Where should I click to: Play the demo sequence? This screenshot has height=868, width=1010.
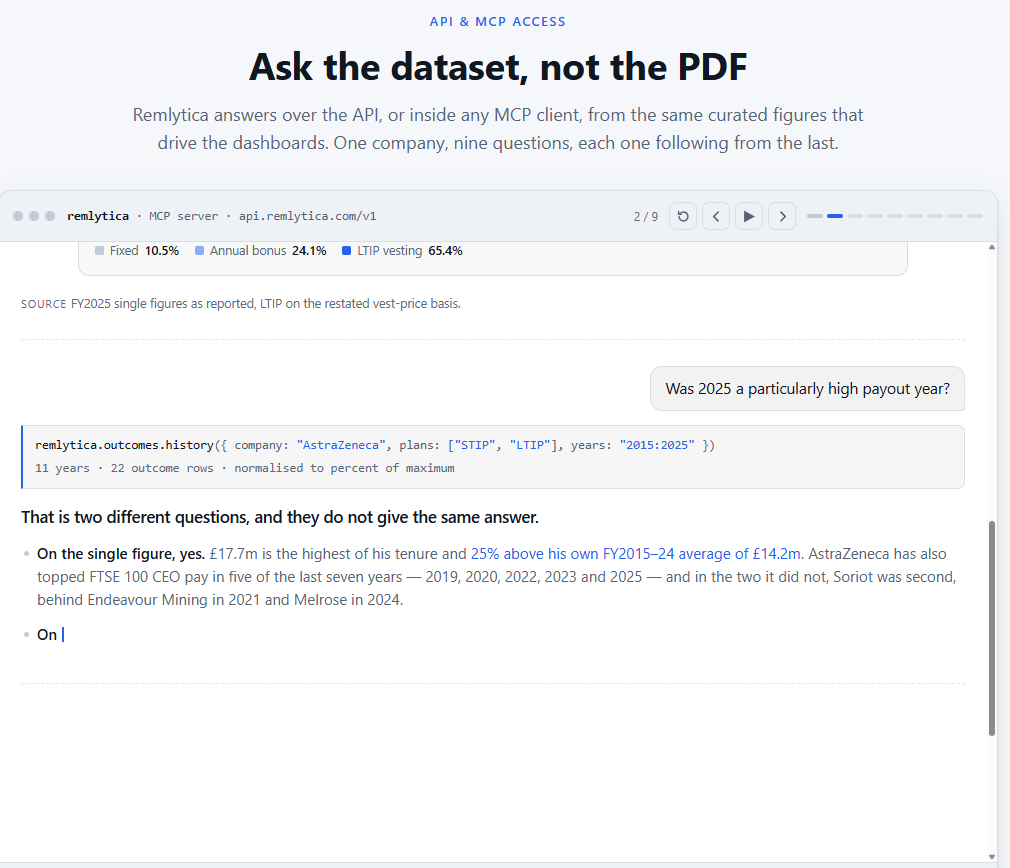(x=748, y=216)
